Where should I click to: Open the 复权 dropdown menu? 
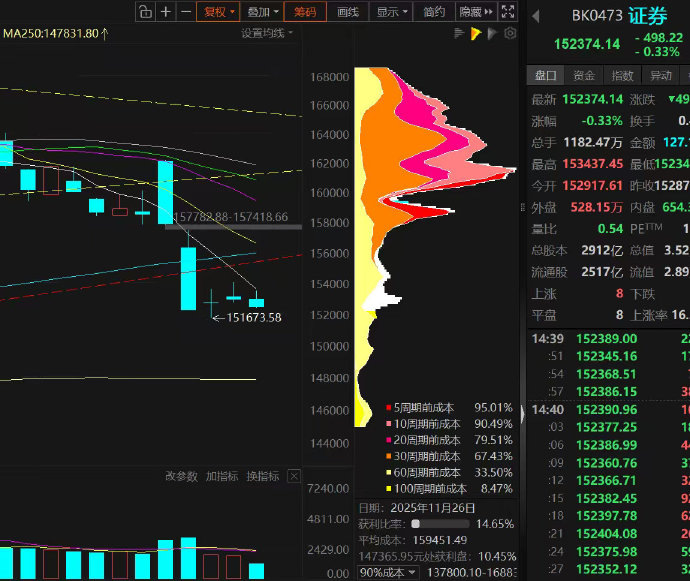[218, 12]
